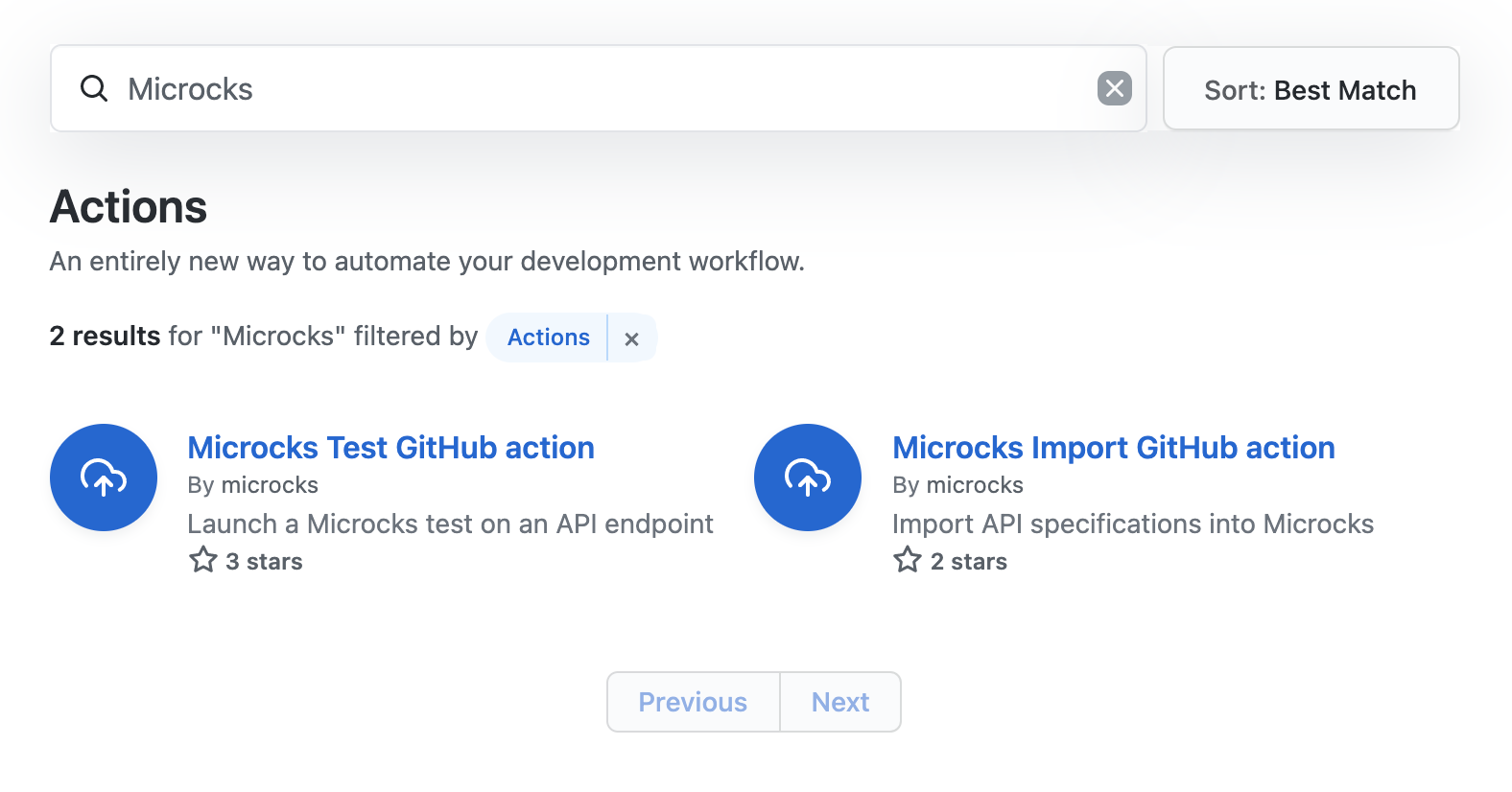Click the star icon beside 3 stars
This screenshot has height=792, width=1512.
(x=203, y=560)
